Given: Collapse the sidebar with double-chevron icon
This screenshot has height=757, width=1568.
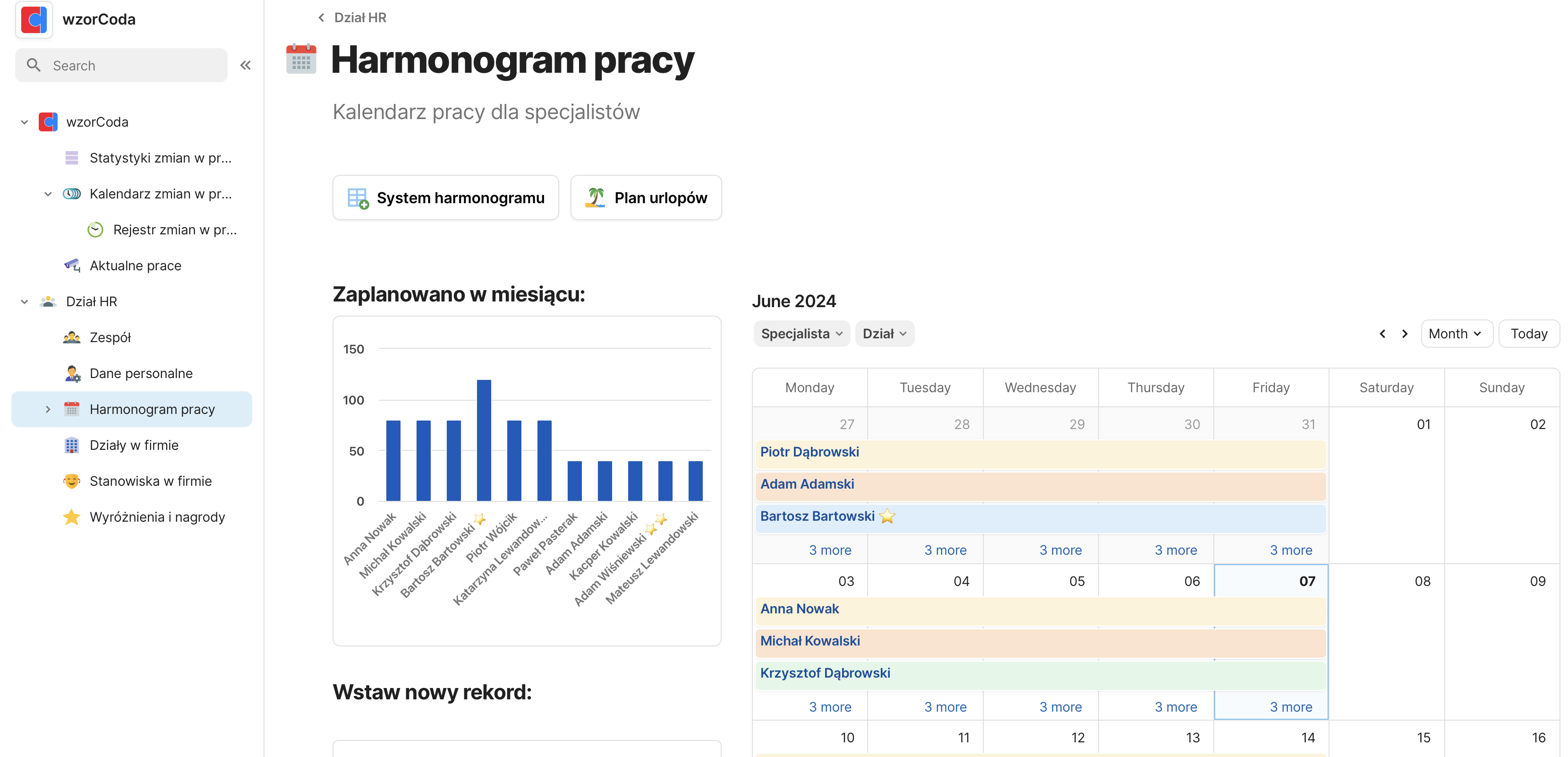Looking at the screenshot, I should [x=245, y=65].
